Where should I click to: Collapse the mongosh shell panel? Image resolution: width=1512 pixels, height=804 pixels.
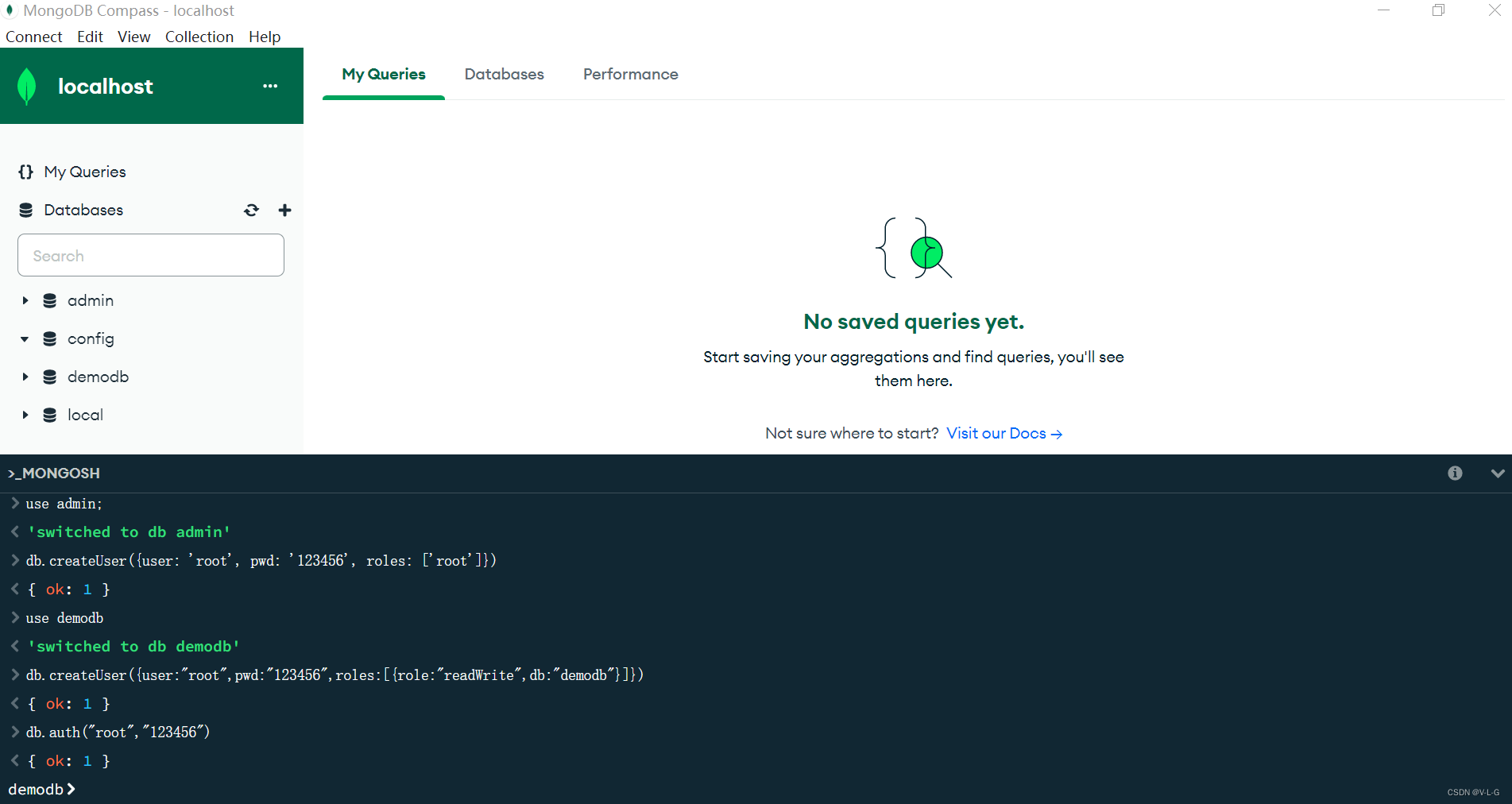click(x=1497, y=473)
